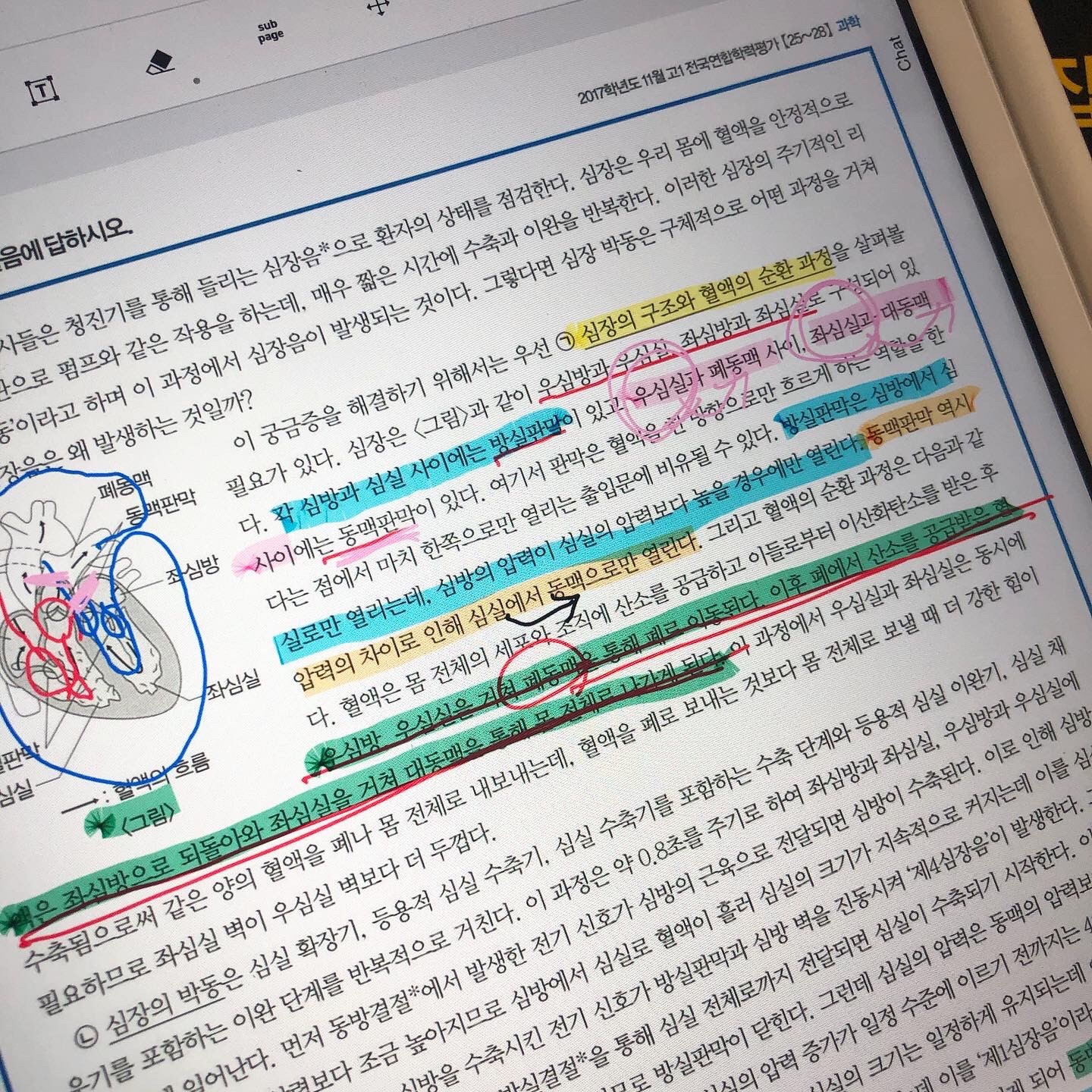Open the sub page button
Viewport: 1092px width, 1092px height.
[x=270, y=31]
